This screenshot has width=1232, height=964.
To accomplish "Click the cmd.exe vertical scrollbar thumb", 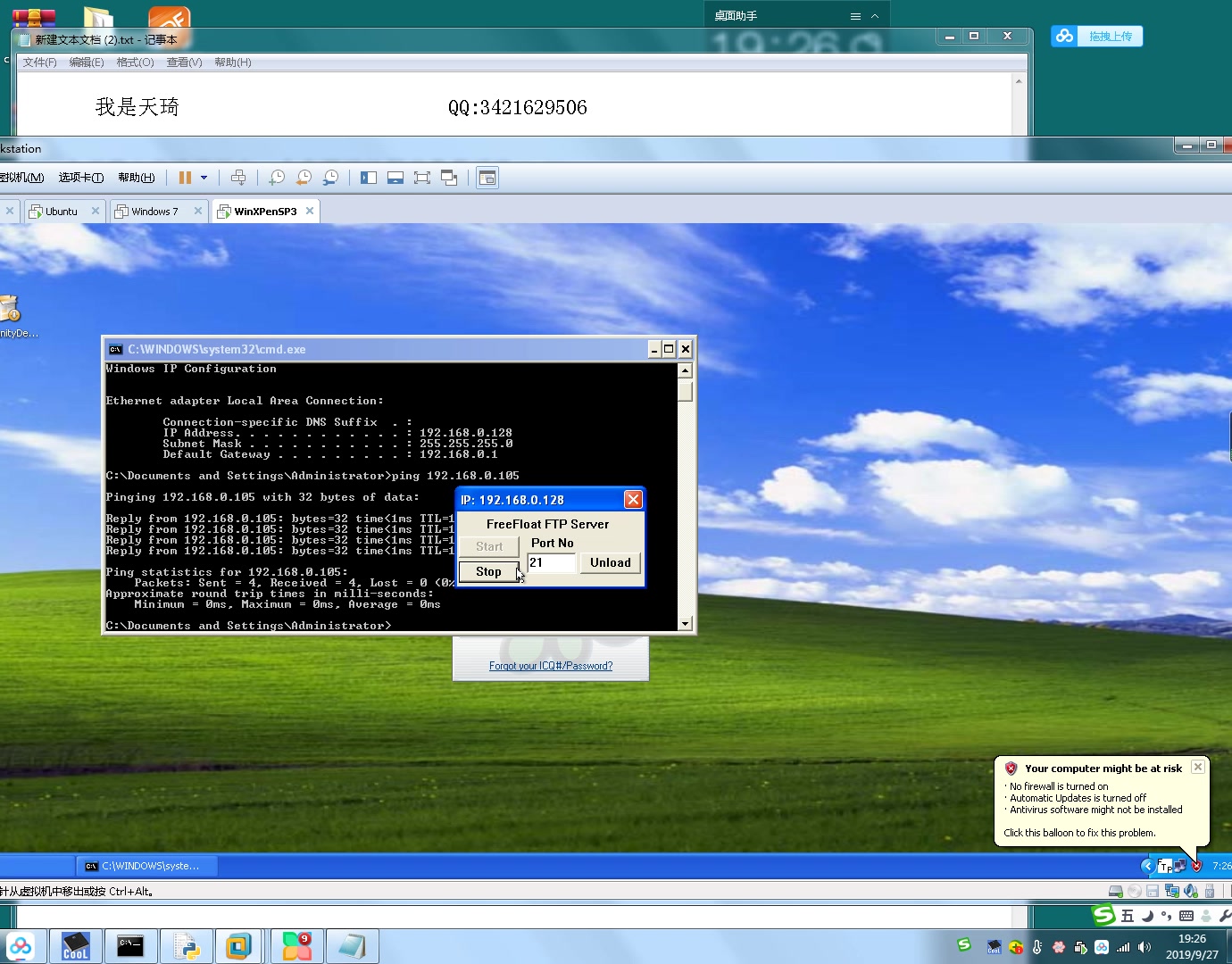I will click(x=685, y=390).
